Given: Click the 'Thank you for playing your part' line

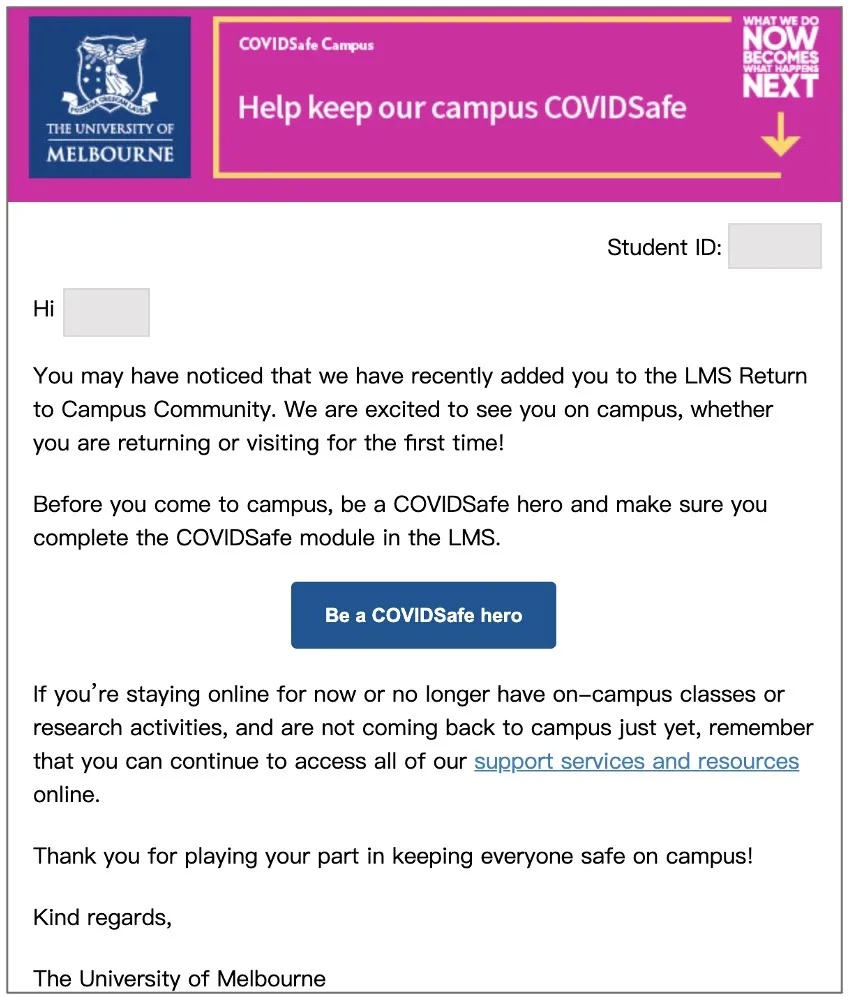Looking at the screenshot, I should tap(393, 856).
